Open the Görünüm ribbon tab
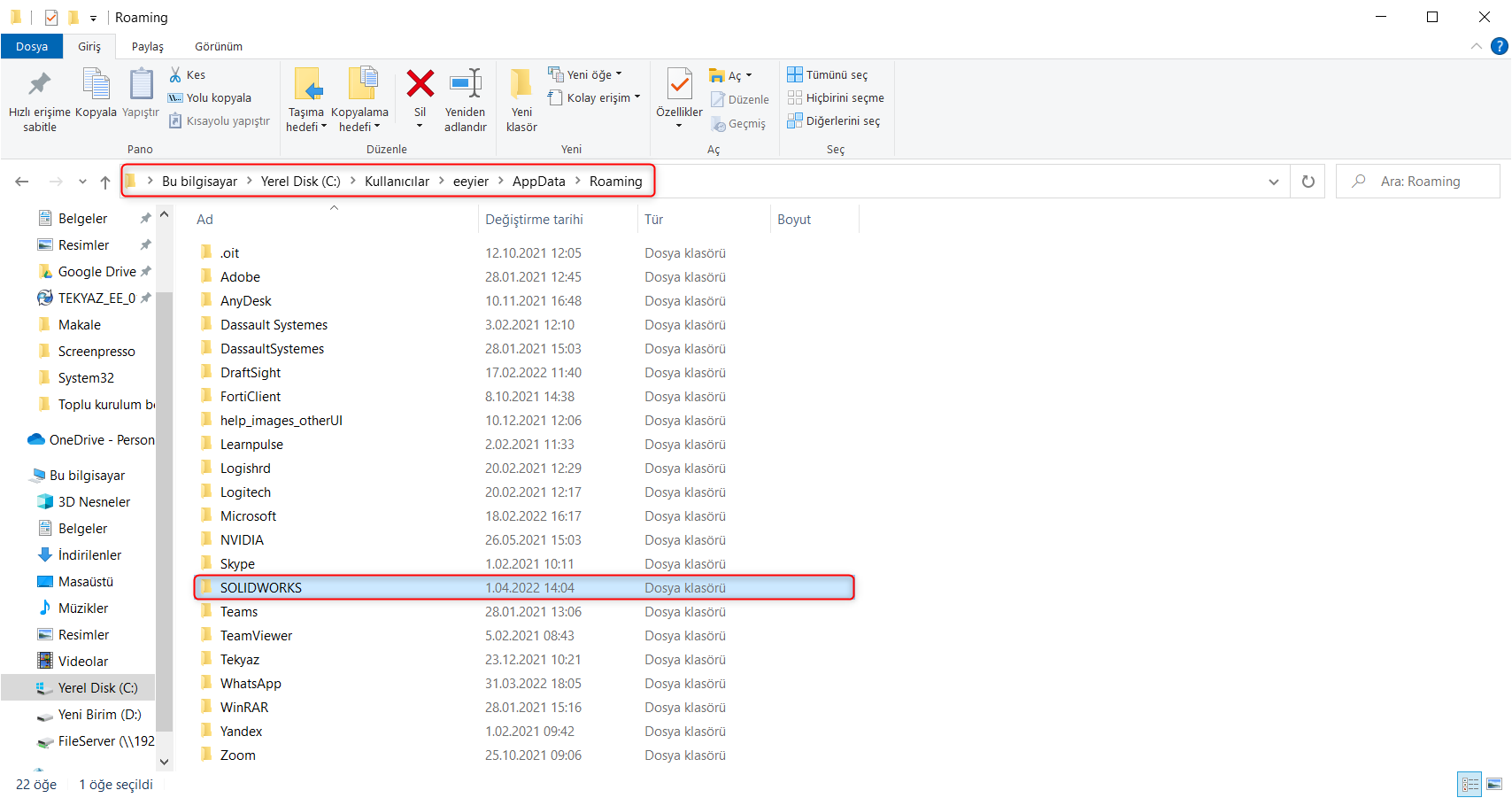Screen dimensions: 1512x798 click(219, 47)
